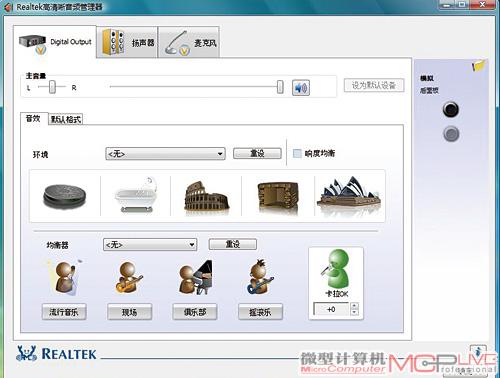Viewport: 500px width, 378px height.
Task: Click the gray rear analog jack
Action: click(451, 134)
